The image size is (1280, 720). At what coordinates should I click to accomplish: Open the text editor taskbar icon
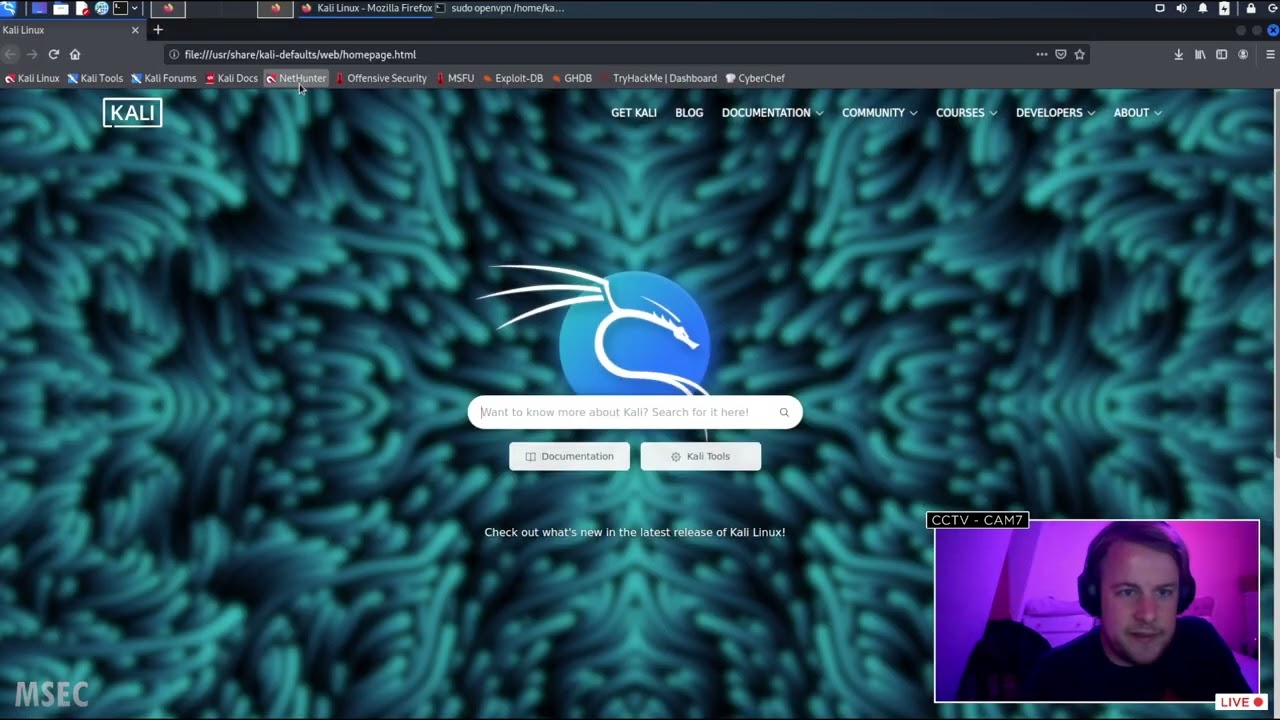coord(82,8)
